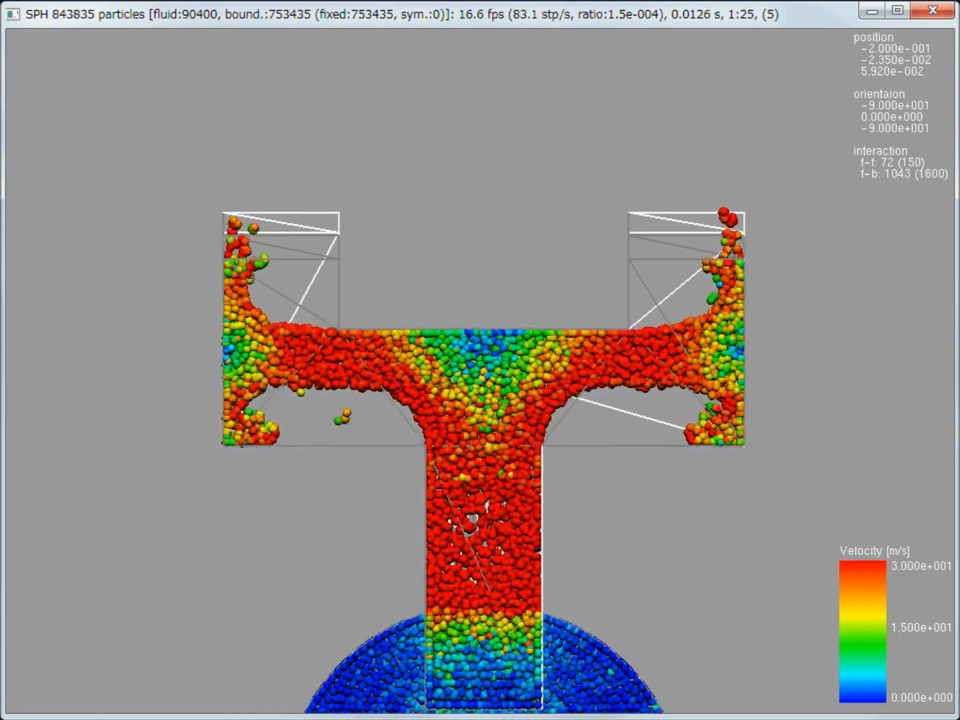Viewport: 960px width, 720px height.
Task: Select position value -2.000e-001
Action: [x=895, y=48]
